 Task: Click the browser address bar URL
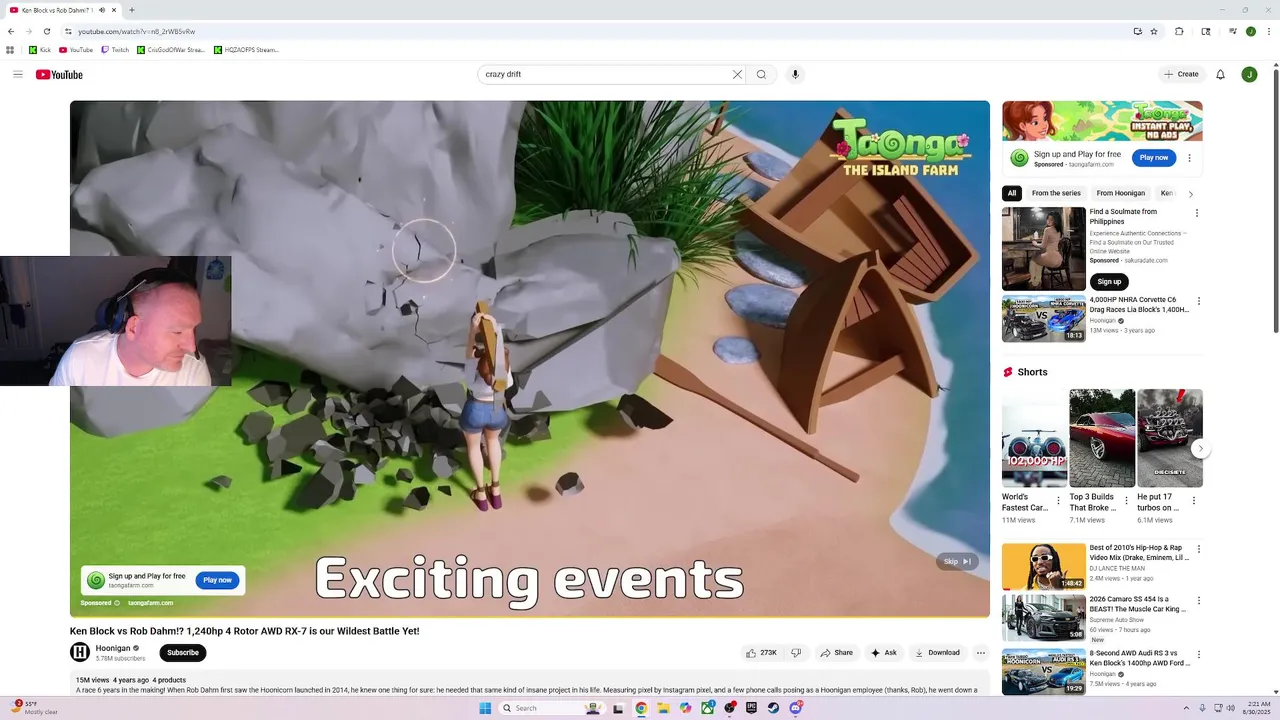tap(136, 31)
